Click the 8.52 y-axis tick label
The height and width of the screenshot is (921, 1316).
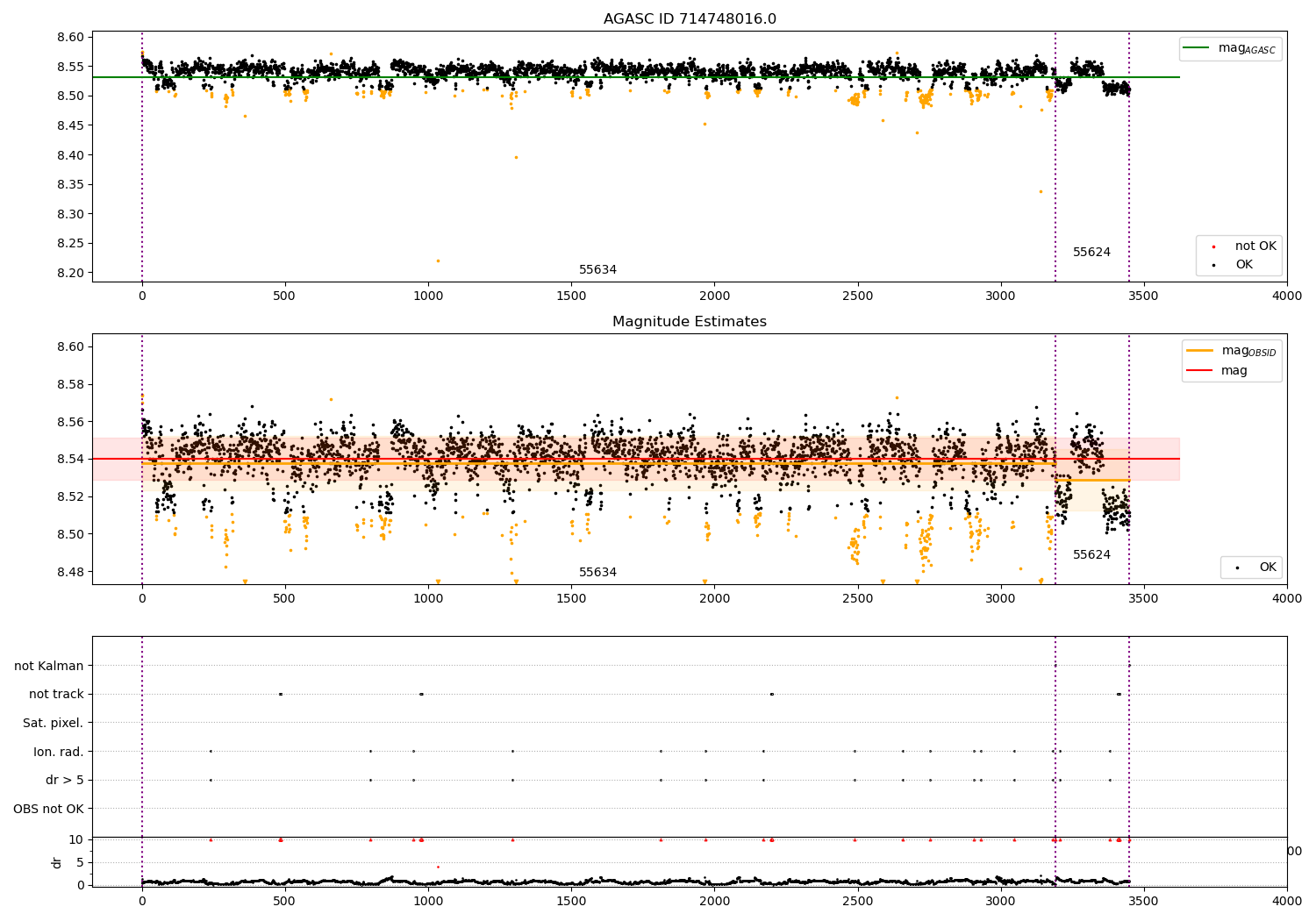point(69,496)
